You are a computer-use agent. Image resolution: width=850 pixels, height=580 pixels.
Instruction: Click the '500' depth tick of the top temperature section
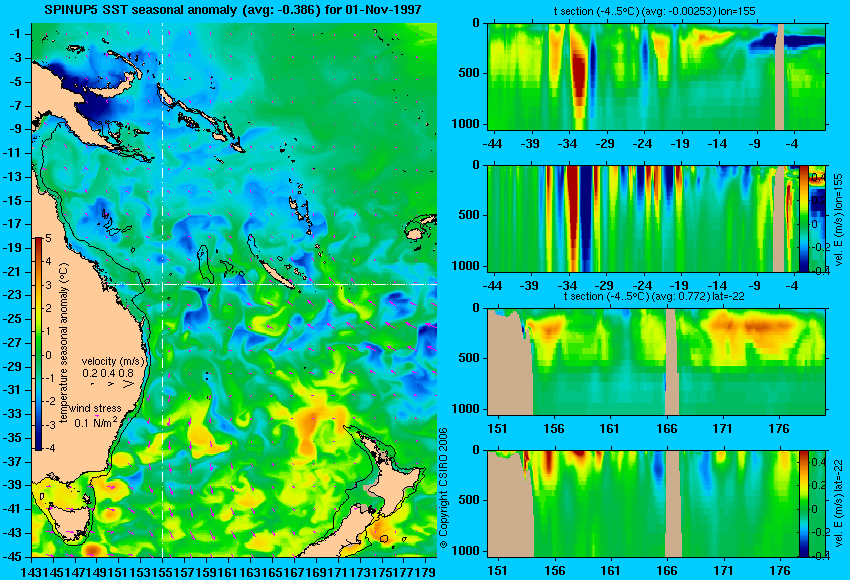469,73
